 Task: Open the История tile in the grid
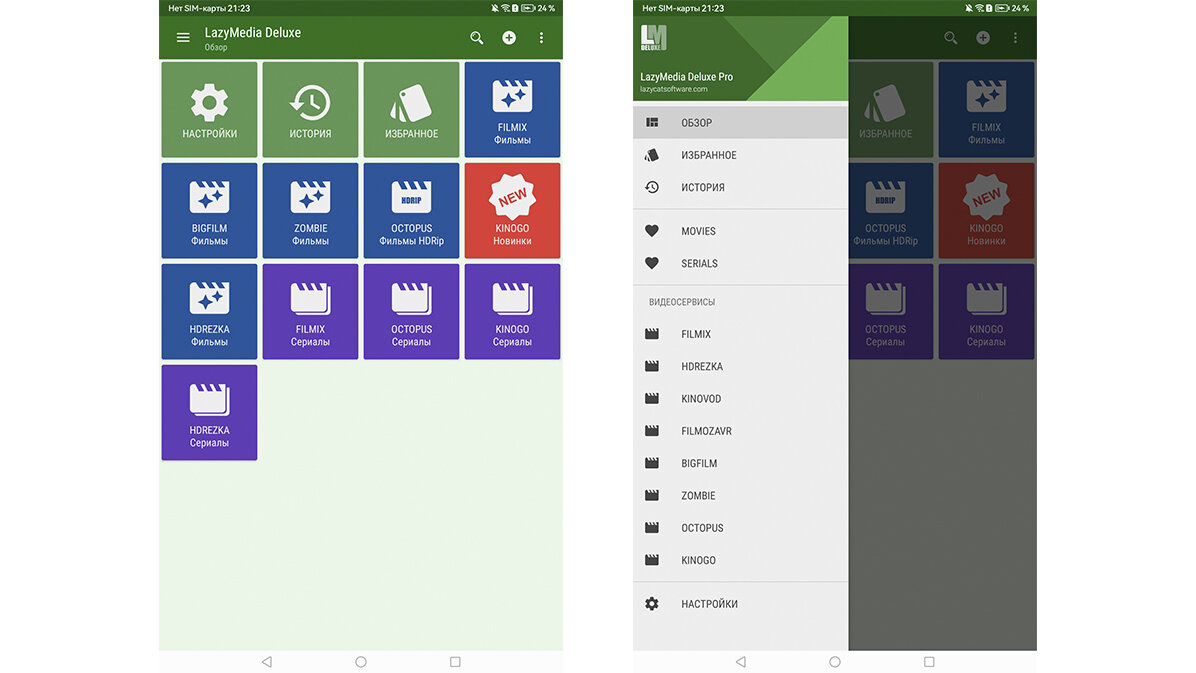pos(310,109)
